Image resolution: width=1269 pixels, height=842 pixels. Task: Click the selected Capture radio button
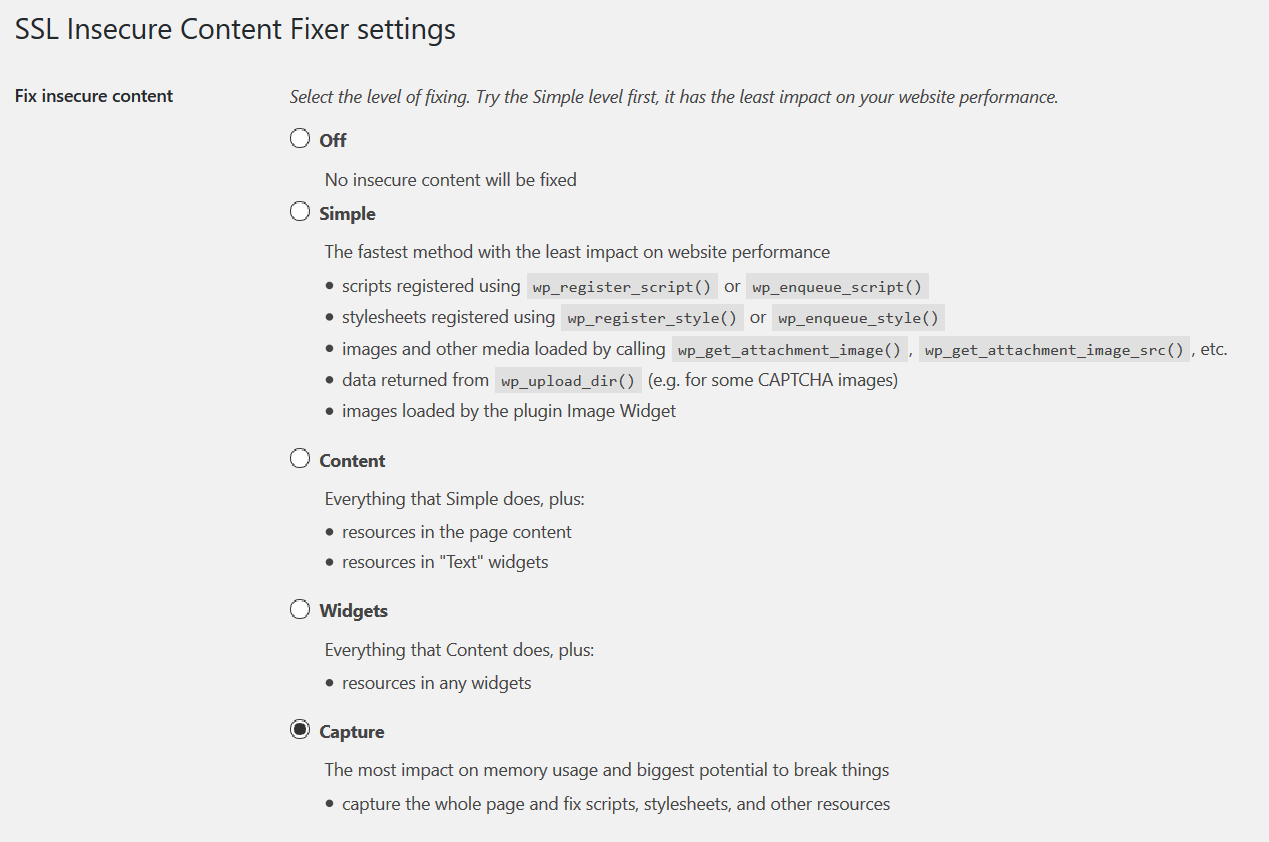300,730
